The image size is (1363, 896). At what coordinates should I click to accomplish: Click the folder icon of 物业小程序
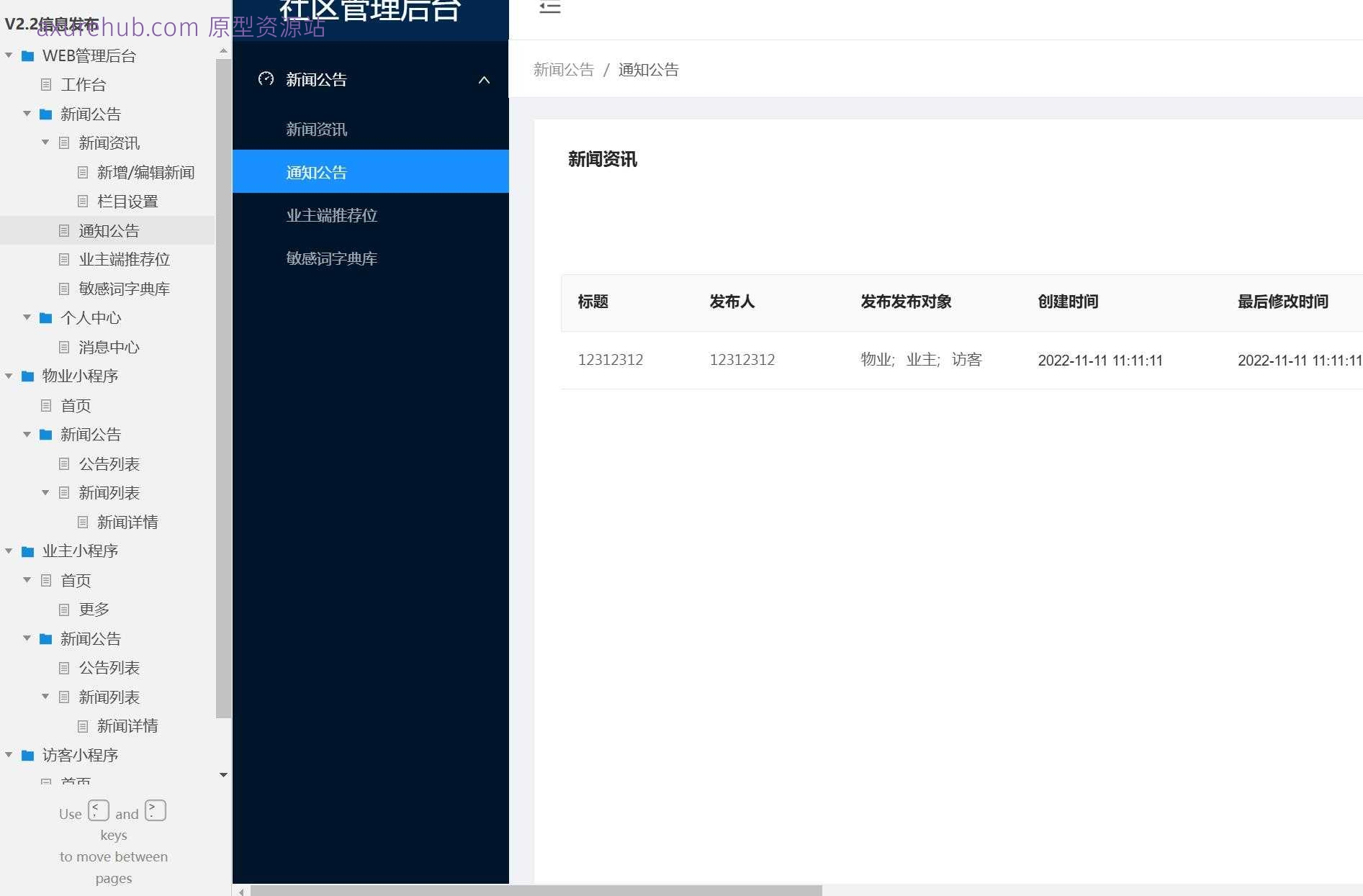[x=28, y=376]
